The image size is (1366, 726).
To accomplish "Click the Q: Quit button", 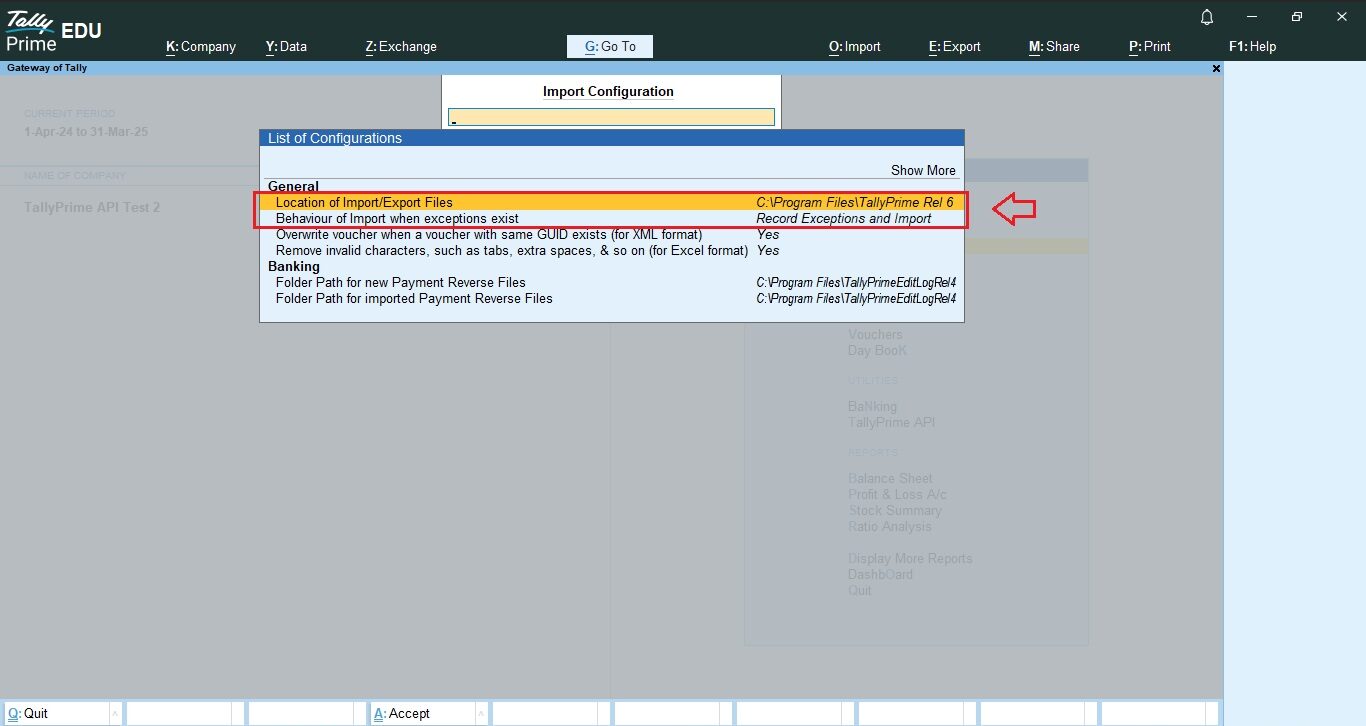I will [55, 713].
